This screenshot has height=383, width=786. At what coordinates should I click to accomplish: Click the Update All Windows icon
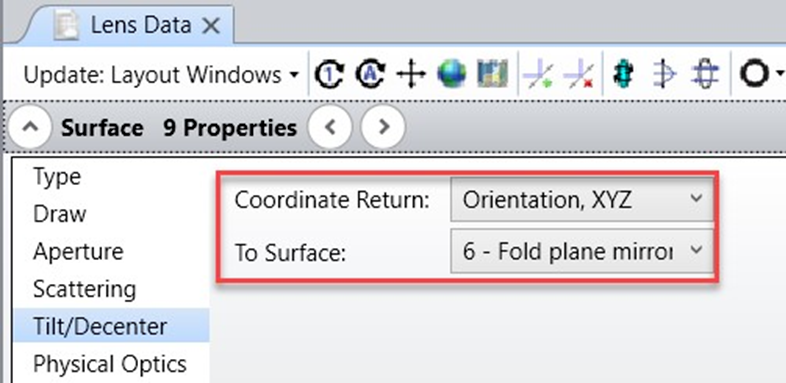(369, 75)
